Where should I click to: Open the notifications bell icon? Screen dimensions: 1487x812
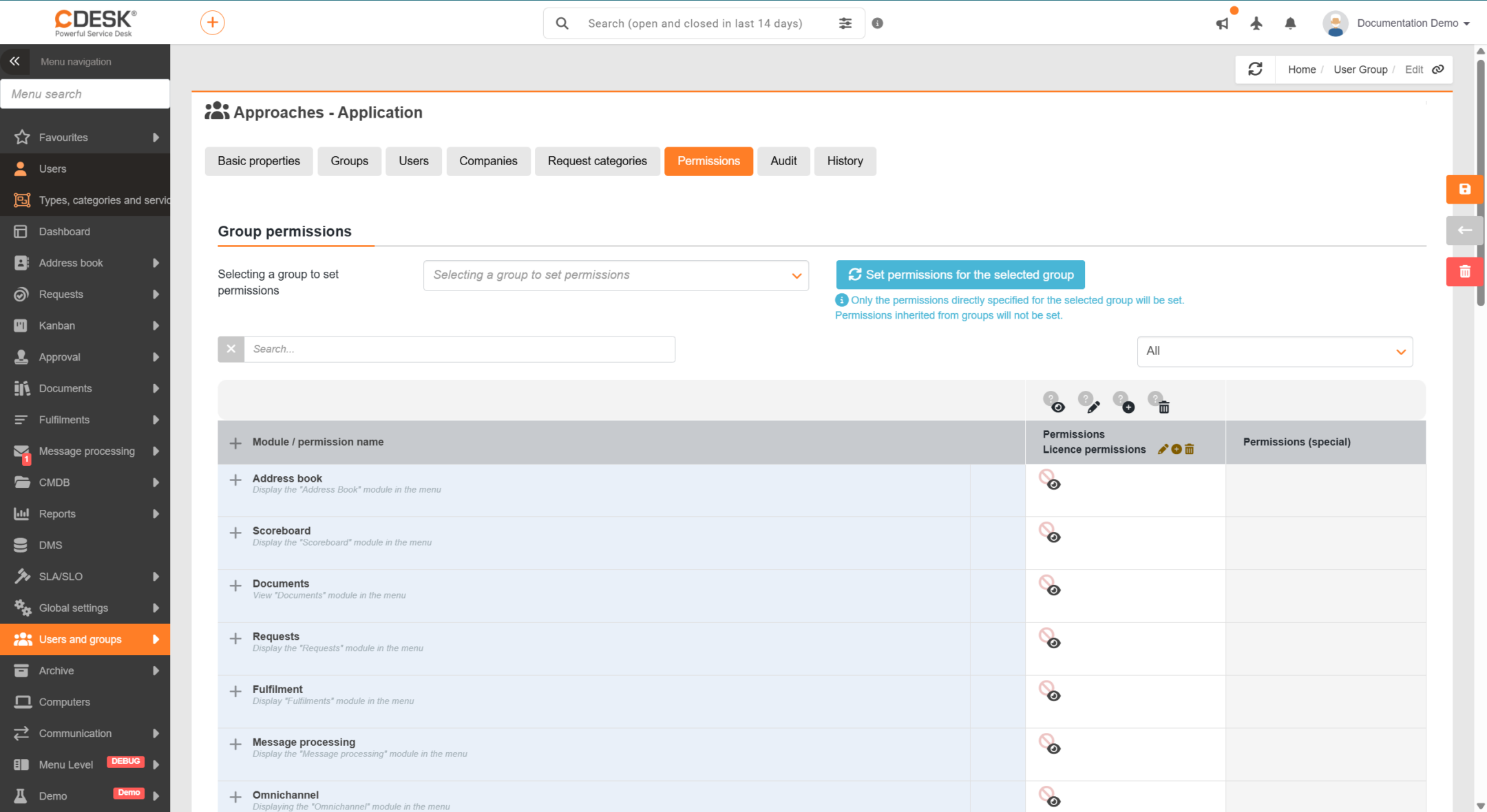(1291, 23)
